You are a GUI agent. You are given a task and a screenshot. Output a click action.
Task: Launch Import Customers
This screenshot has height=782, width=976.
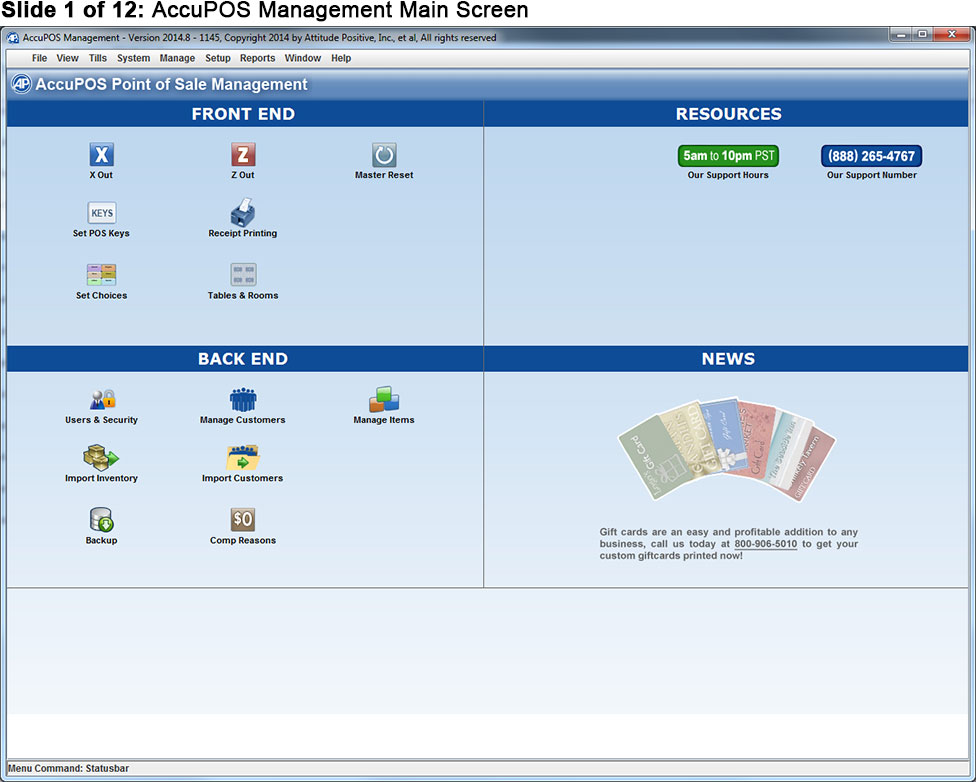coord(243,458)
